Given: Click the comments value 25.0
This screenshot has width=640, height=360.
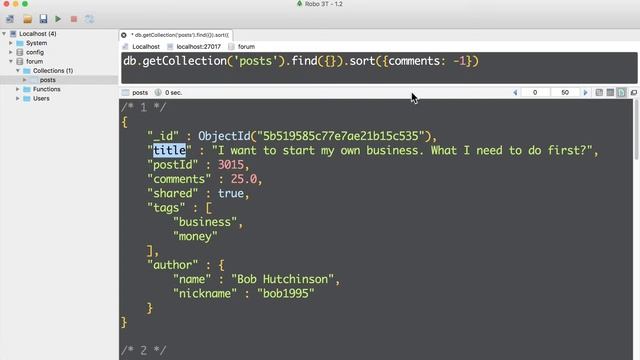Looking at the screenshot, I should point(244,179).
